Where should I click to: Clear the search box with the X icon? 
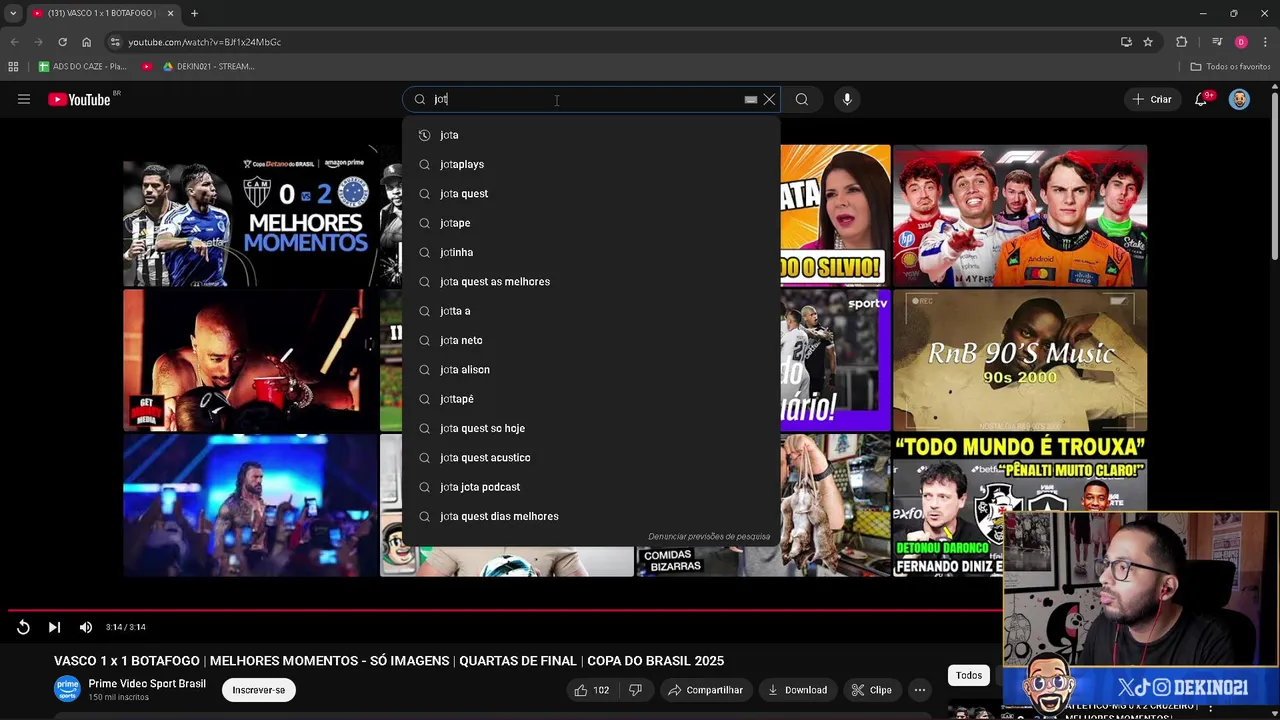[769, 99]
